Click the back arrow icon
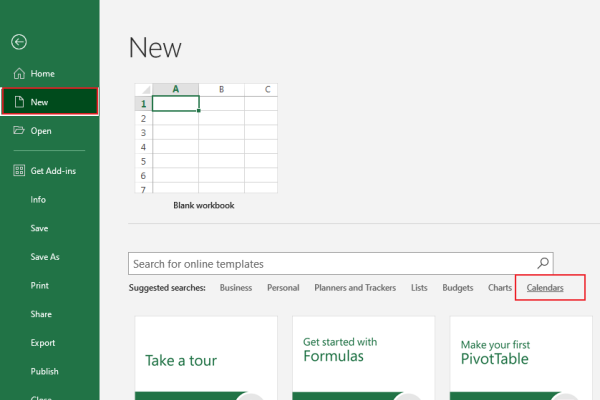 (18, 42)
